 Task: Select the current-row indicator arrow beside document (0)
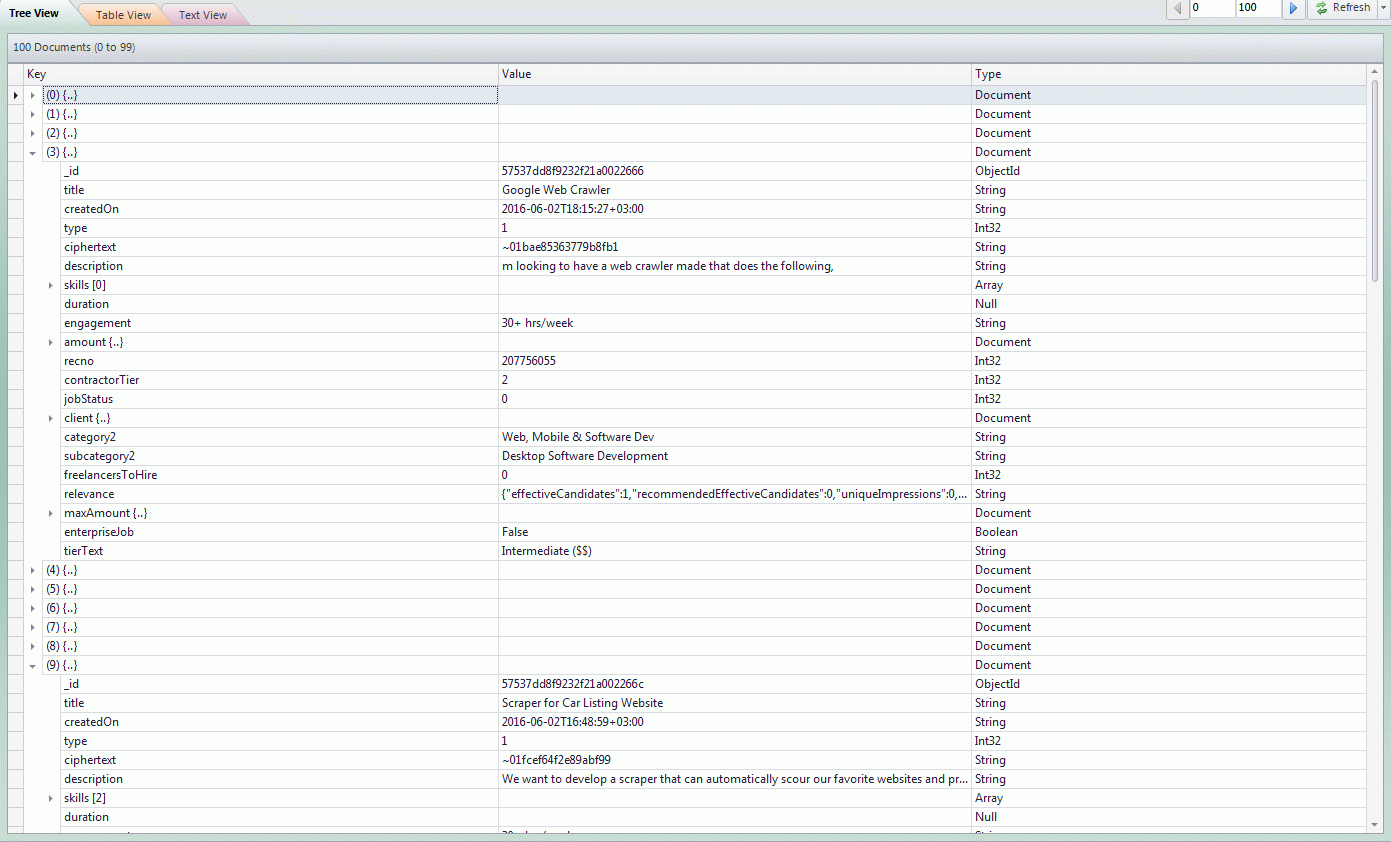click(15, 95)
